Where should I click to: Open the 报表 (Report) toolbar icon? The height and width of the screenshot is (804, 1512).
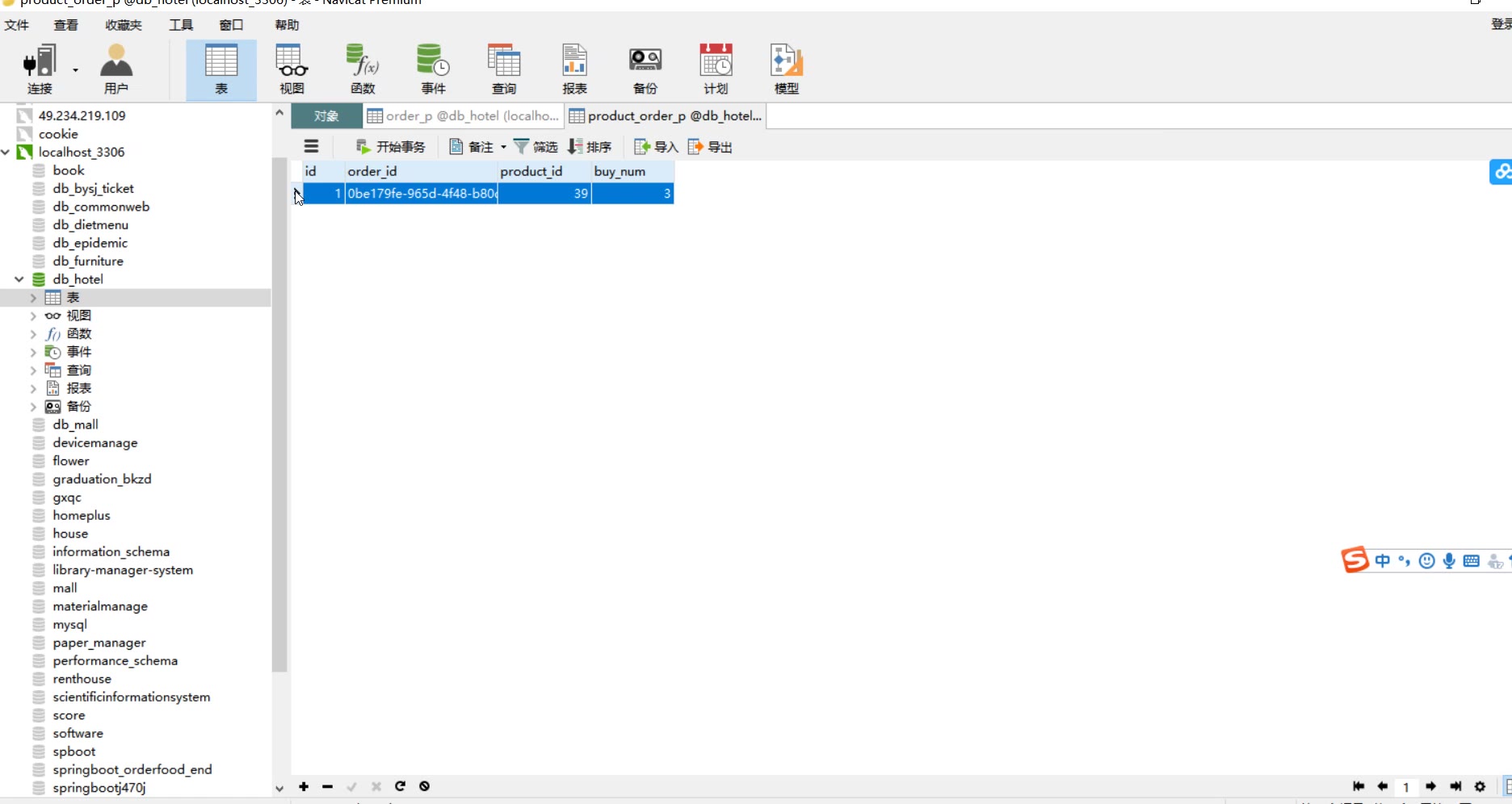574,70
